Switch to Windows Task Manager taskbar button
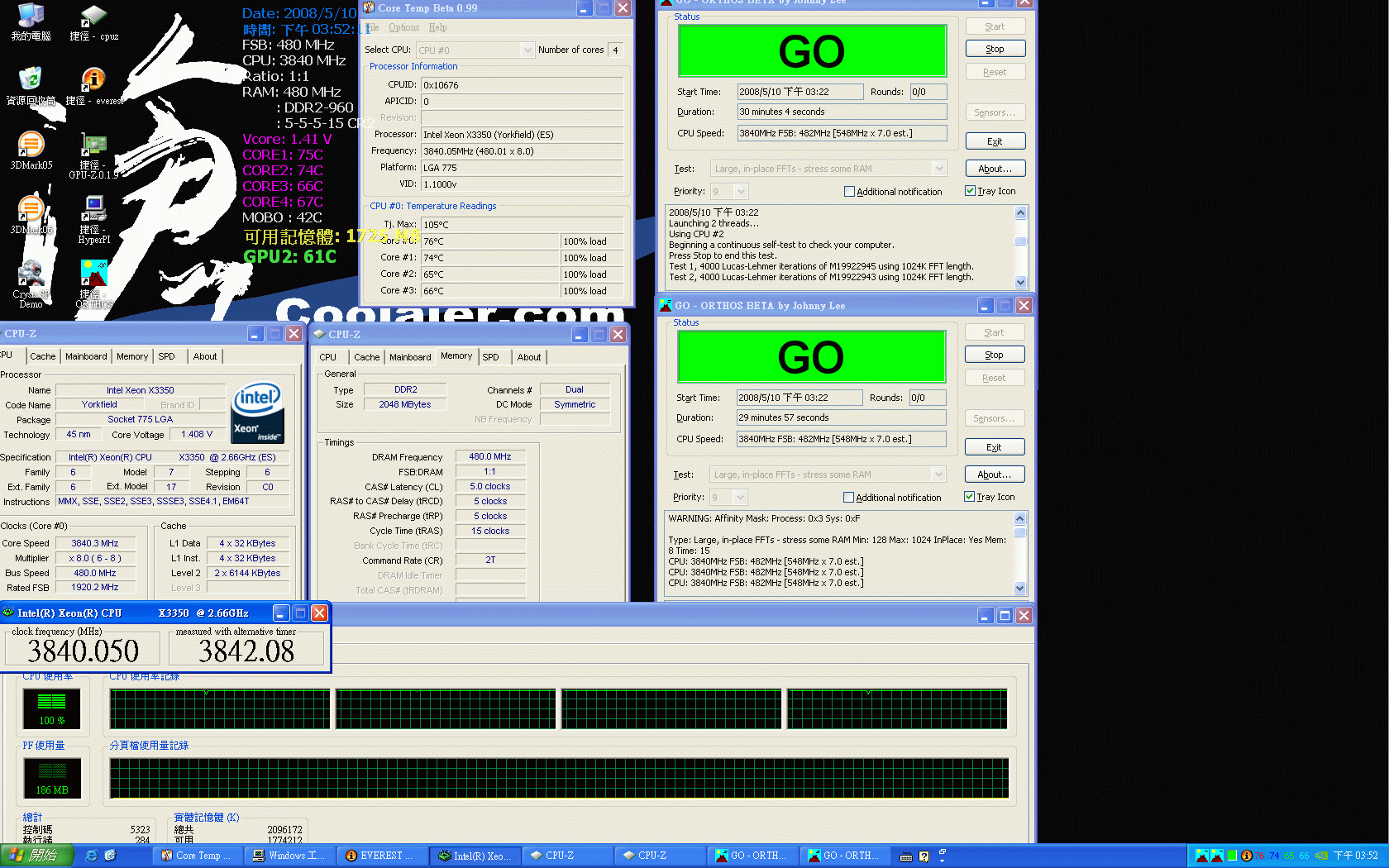The width and height of the screenshot is (1389, 868). (289, 856)
